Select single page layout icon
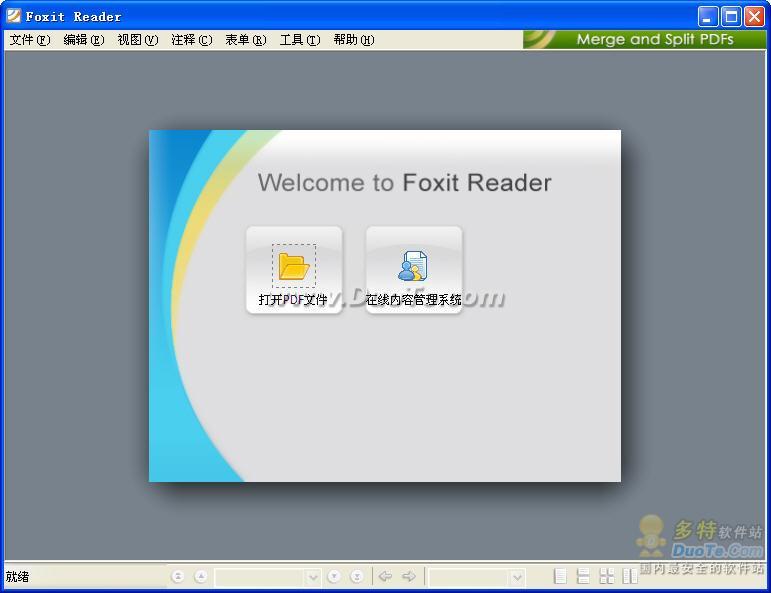Viewport: 771px width, 593px height. point(560,576)
